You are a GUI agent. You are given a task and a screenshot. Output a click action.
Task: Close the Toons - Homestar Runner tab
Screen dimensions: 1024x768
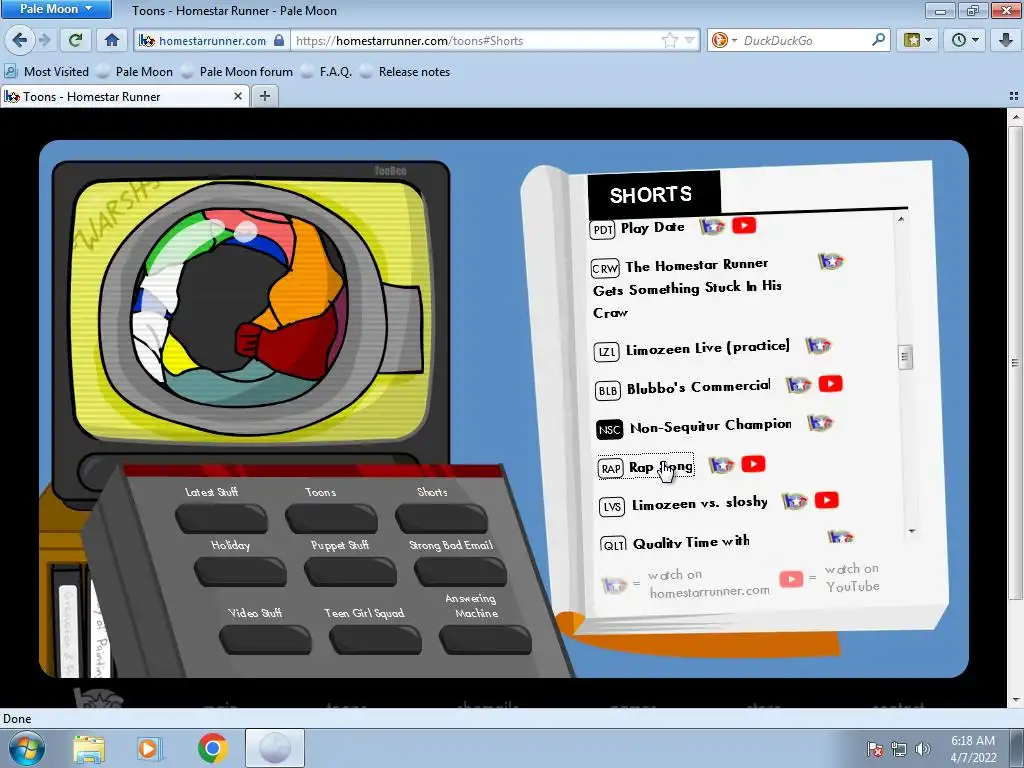238,96
